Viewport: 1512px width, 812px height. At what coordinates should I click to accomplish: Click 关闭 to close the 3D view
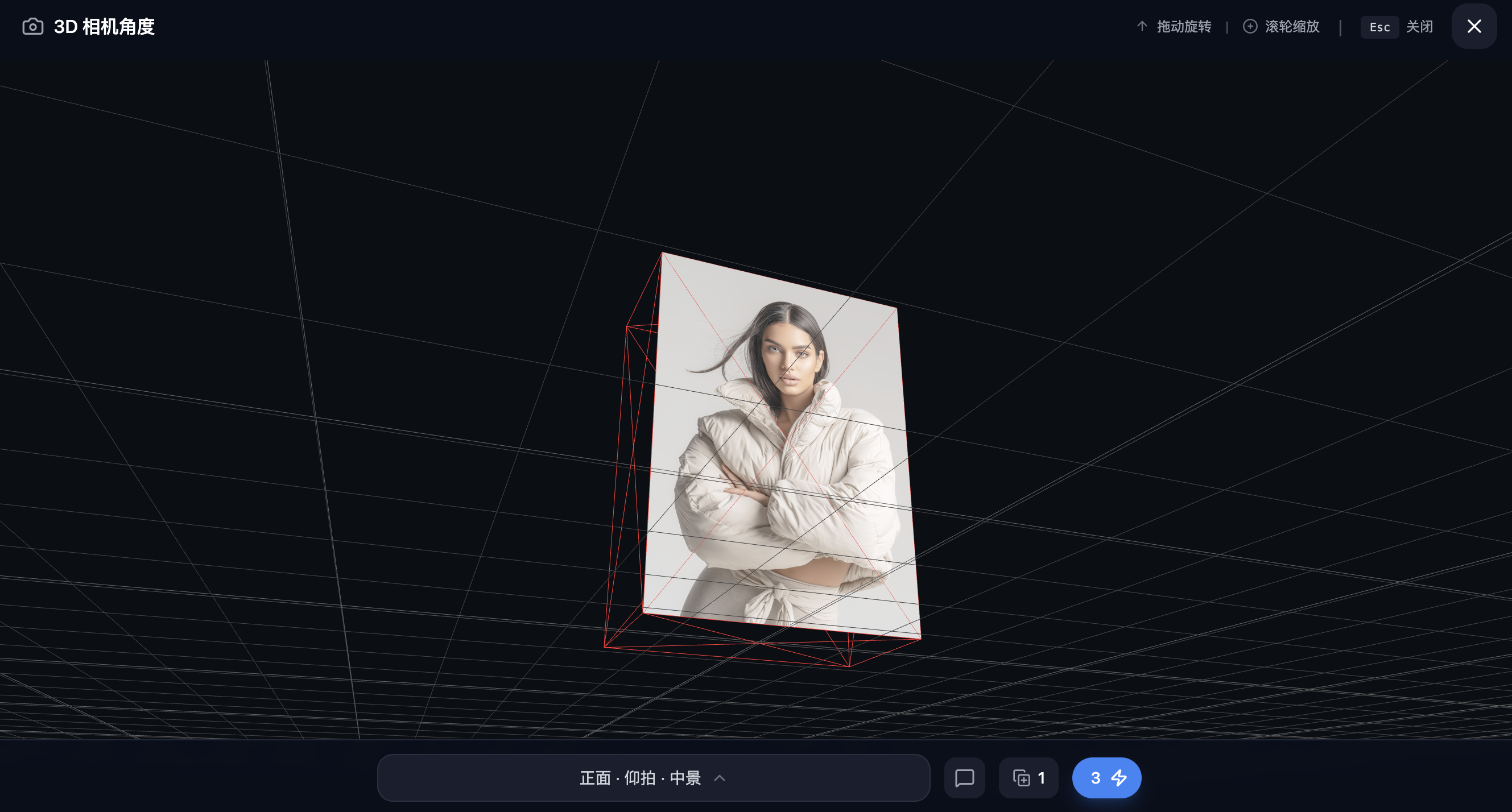click(x=1420, y=27)
